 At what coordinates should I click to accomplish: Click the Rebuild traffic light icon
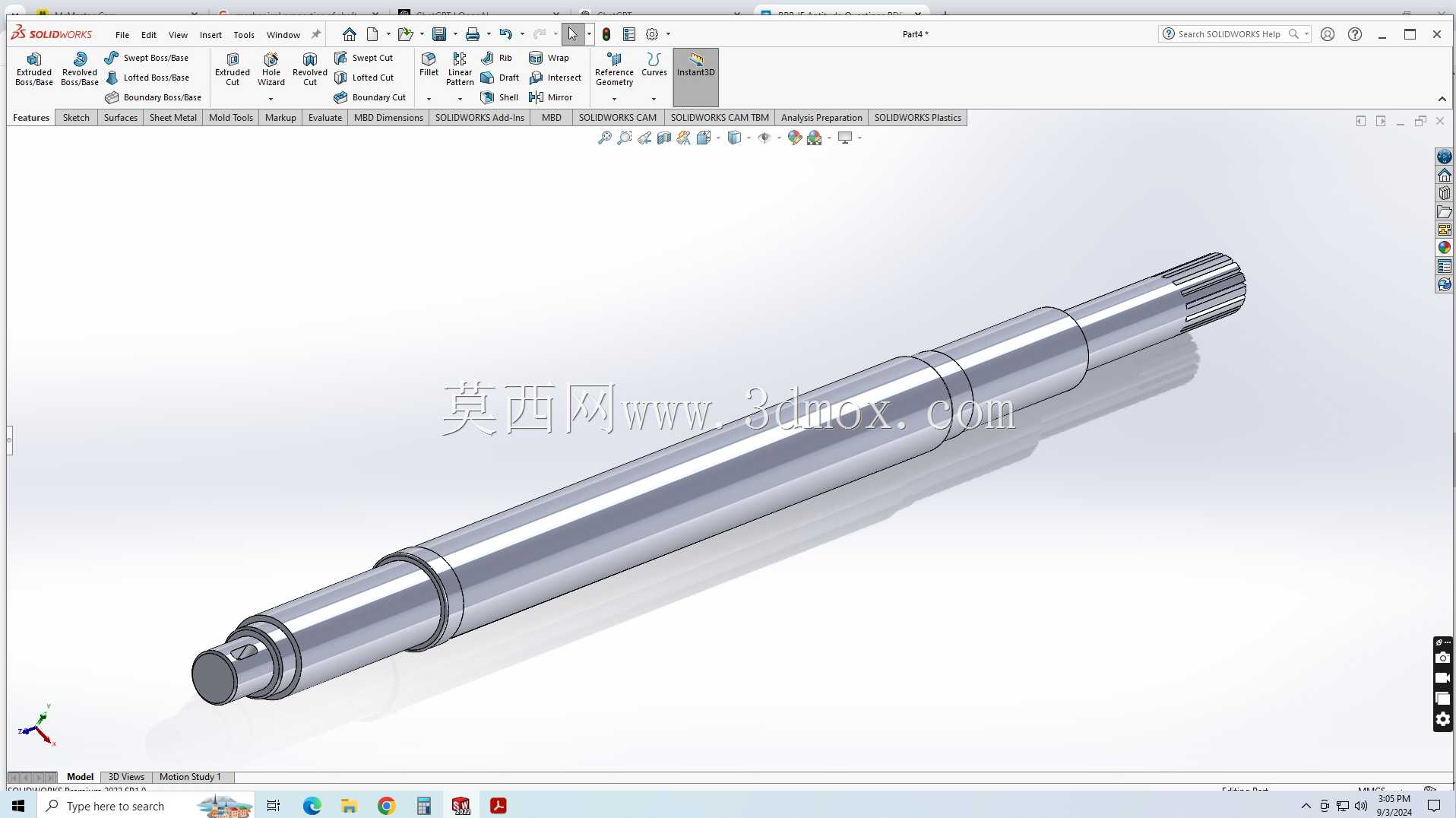tap(606, 34)
